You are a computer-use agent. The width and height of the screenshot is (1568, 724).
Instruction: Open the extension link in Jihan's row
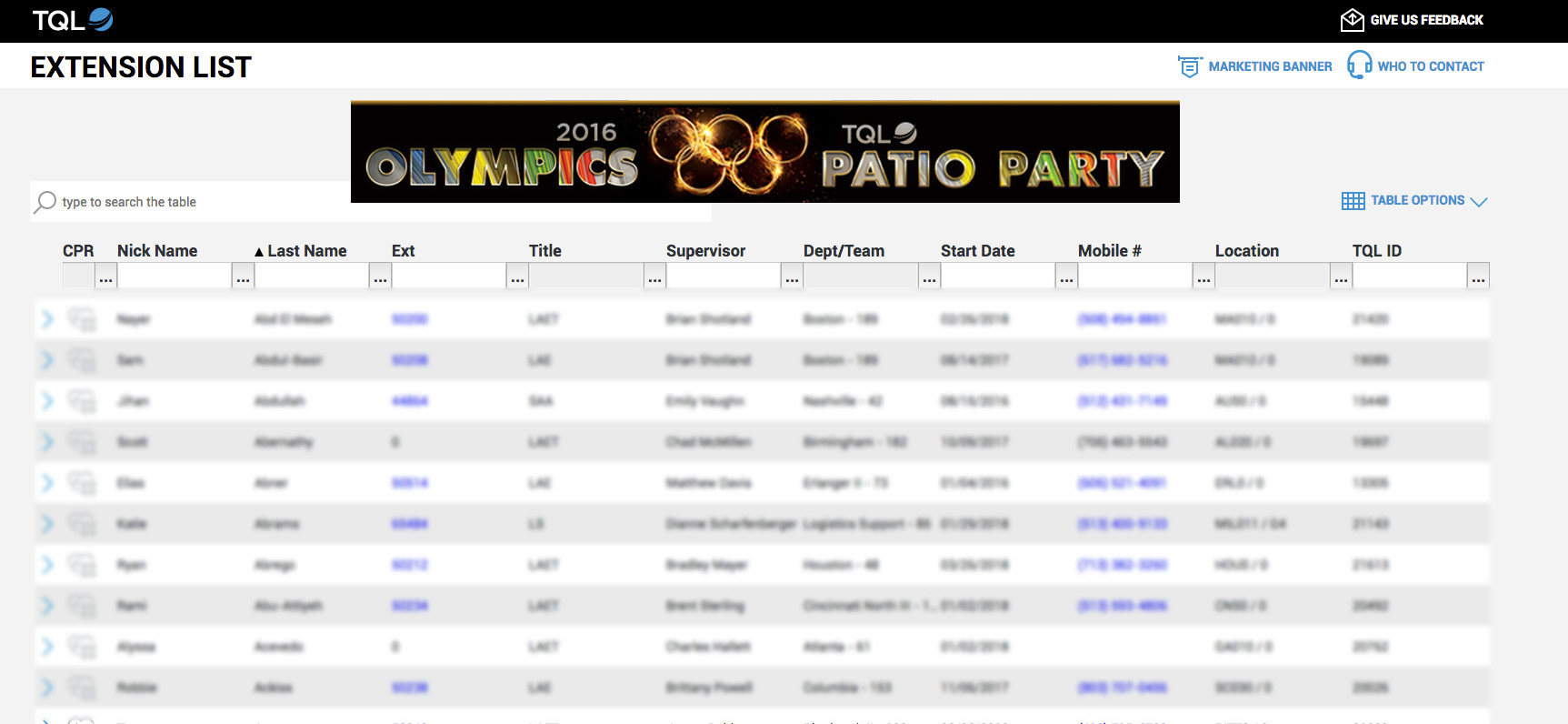tap(410, 401)
